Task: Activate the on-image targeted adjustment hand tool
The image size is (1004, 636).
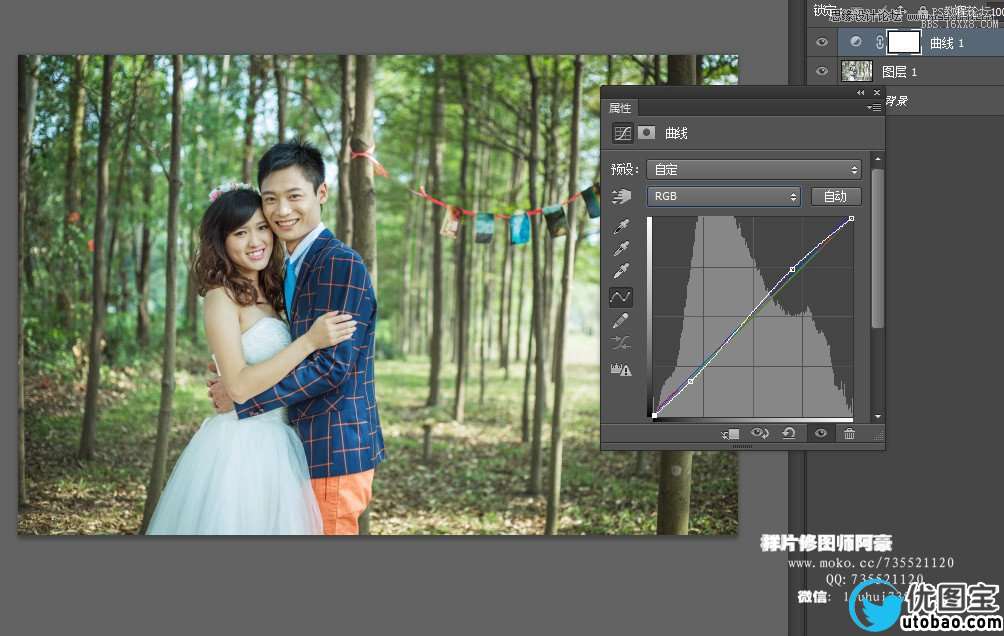Action: pyautogui.click(x=620, y=196)
